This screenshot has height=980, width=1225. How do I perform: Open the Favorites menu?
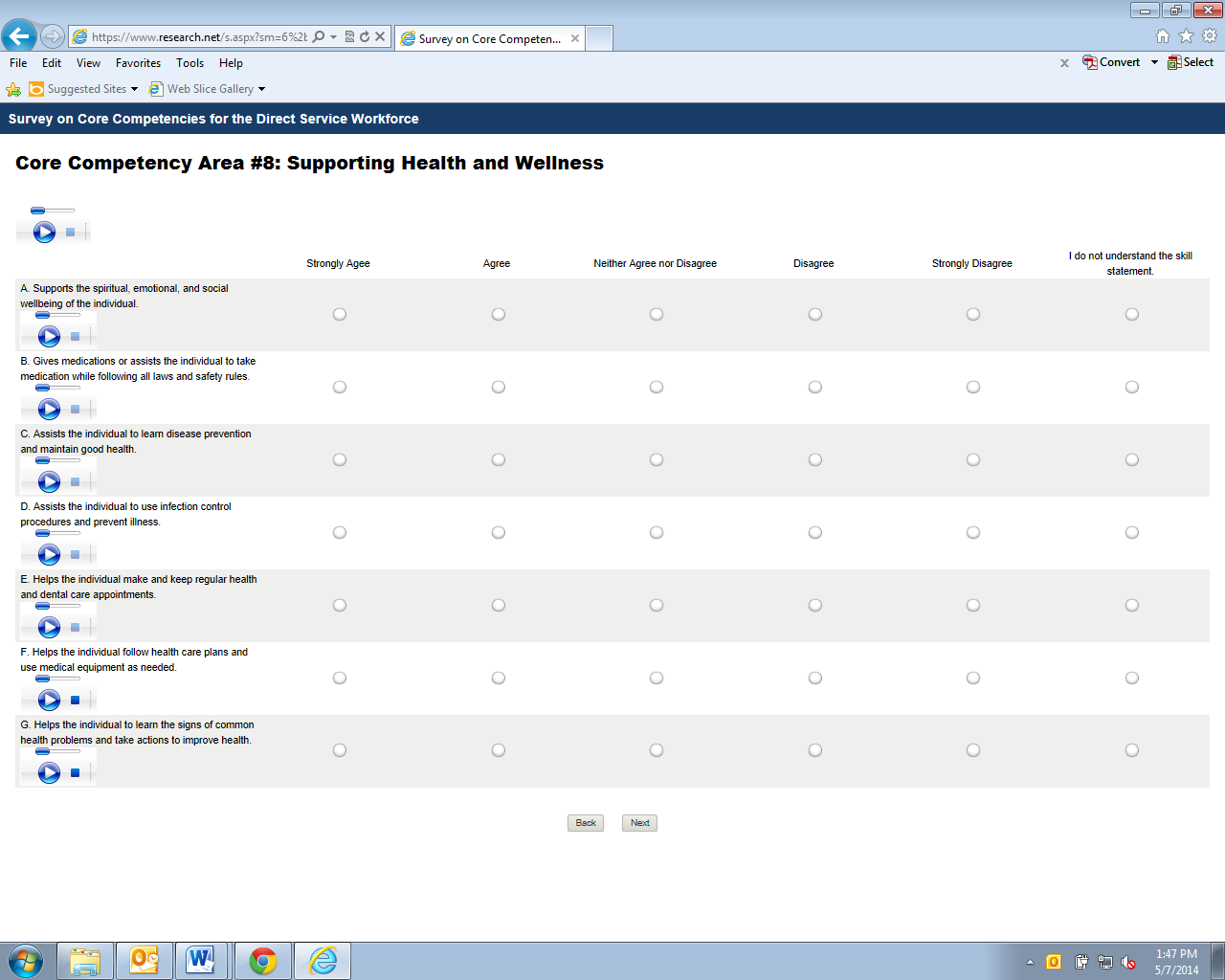click(138, 63)
